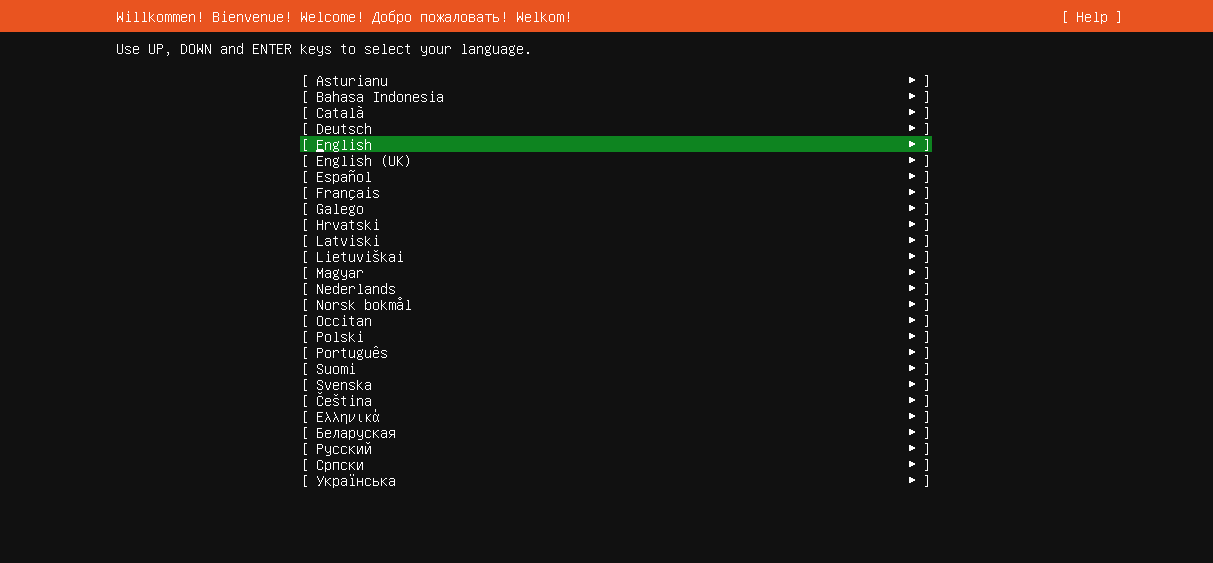The image size is (1213, 563).
Task: Select Latviski as the language
Action: coord(348,241)
